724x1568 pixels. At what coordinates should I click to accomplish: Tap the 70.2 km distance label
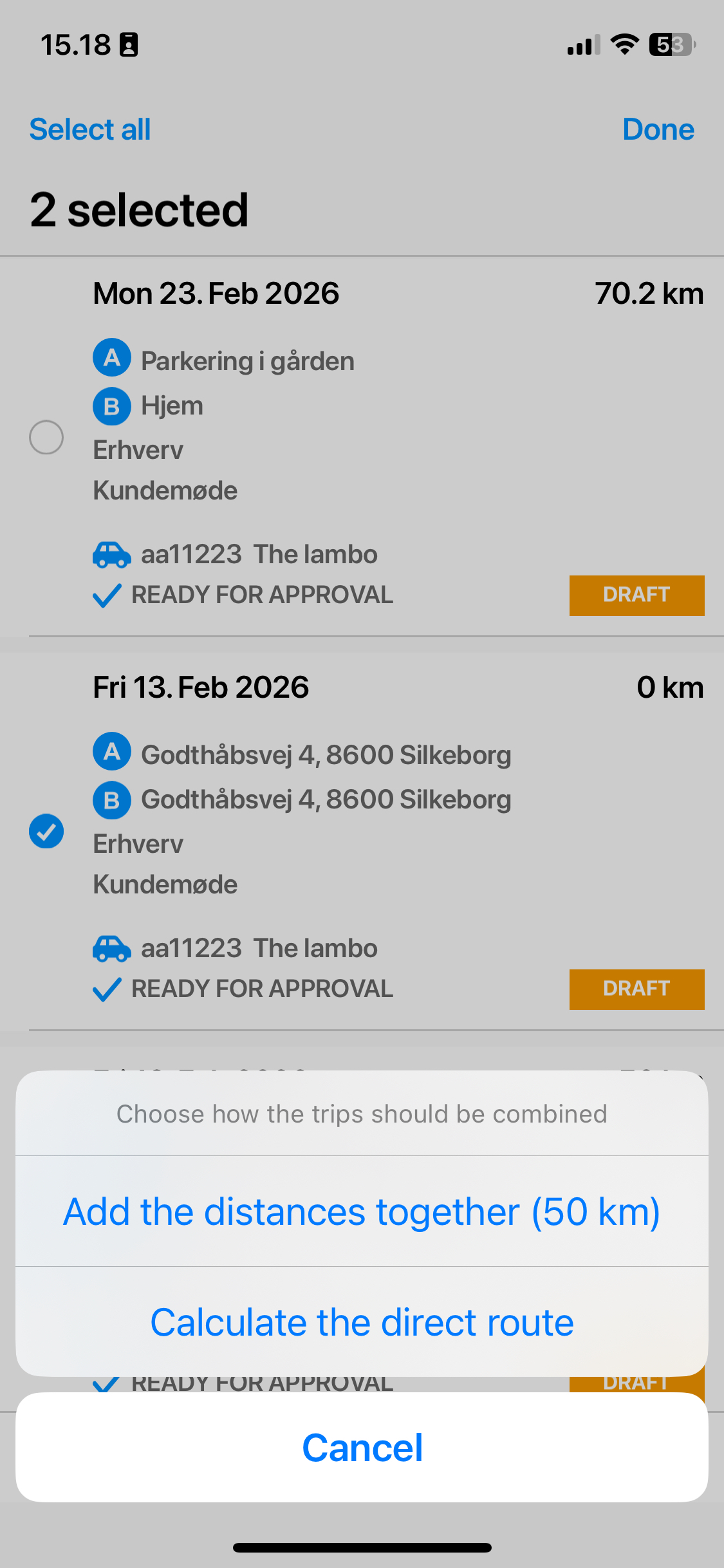pyautogui.click(x=649, y=294)
